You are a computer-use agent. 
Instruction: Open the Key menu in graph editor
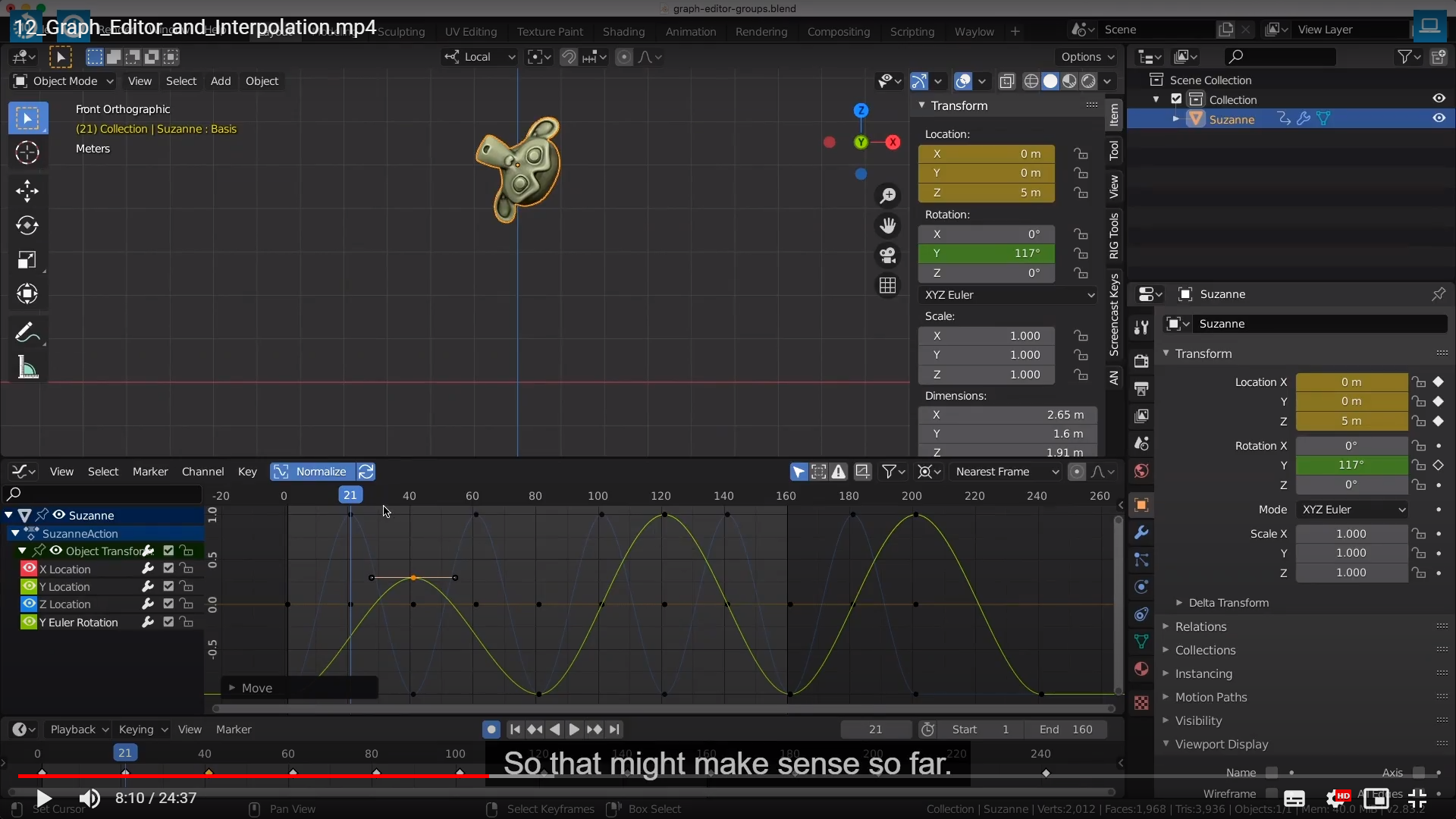point(247,472)
